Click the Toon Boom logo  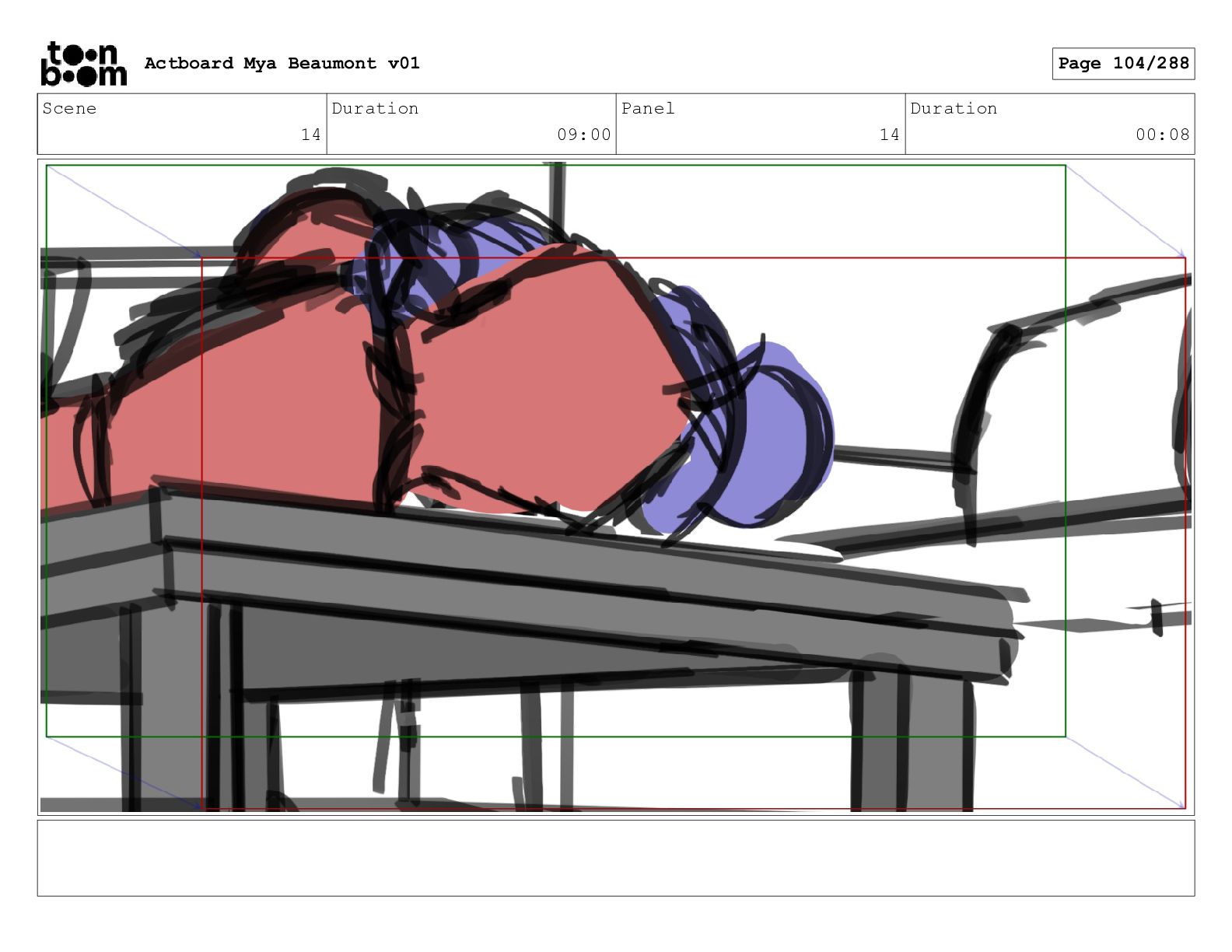pyautogui.click(x=83, y=64)
